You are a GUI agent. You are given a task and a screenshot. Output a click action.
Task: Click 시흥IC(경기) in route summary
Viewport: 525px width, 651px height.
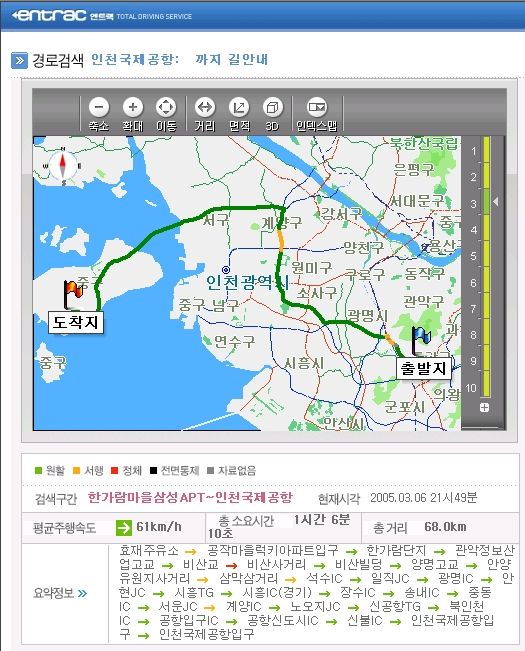tap(277, 592)
